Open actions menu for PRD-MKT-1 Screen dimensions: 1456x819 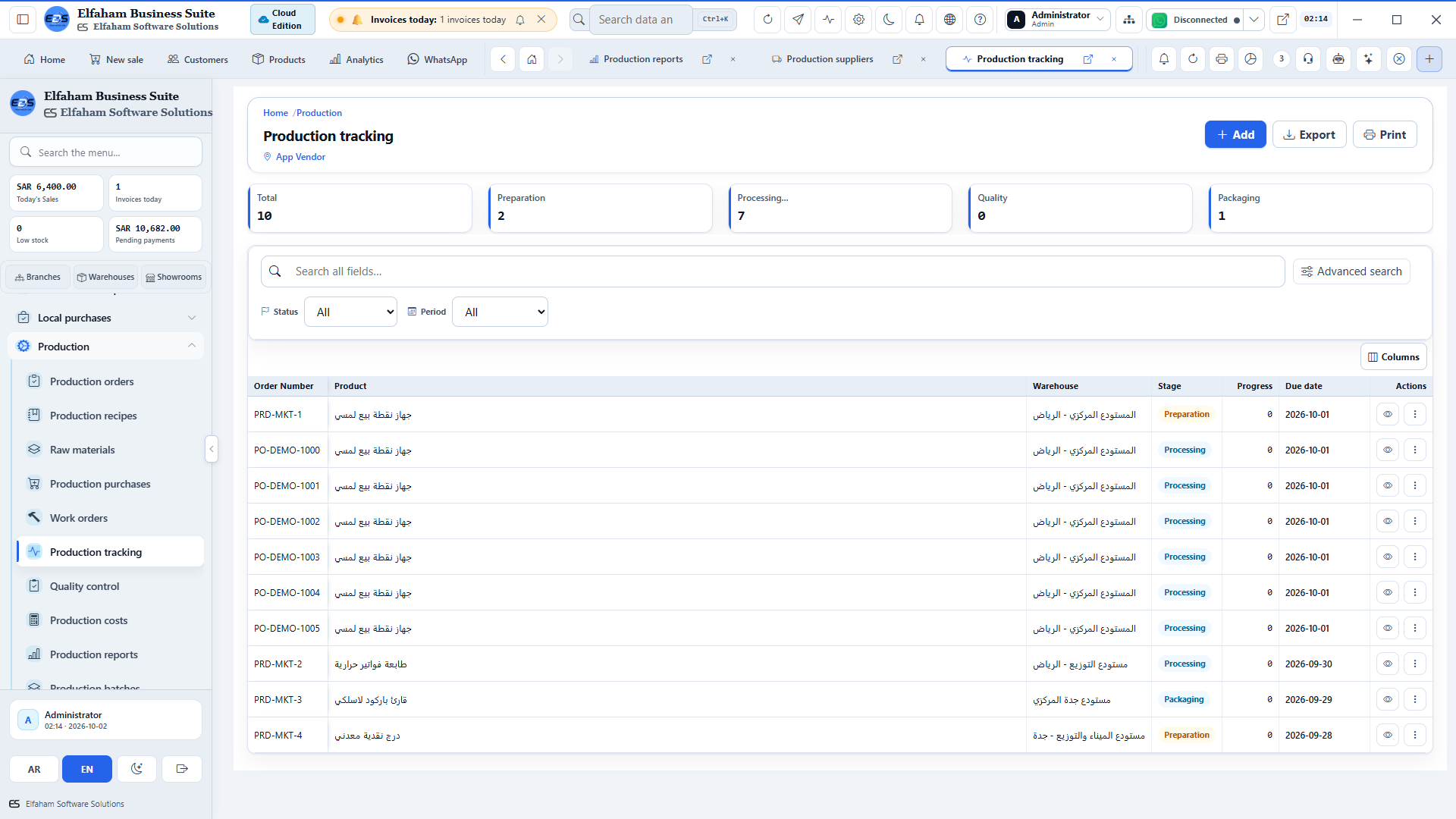pos(1414,415)
